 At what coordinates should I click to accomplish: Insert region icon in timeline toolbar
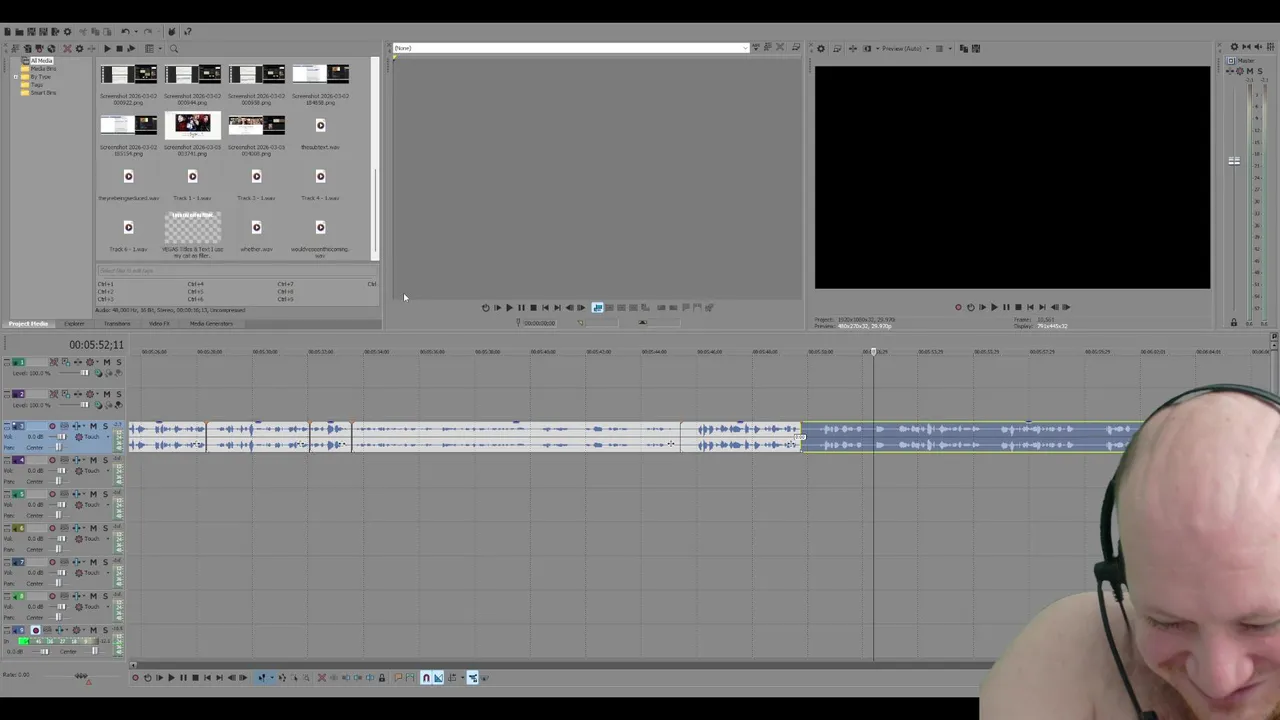pos(410,677)
